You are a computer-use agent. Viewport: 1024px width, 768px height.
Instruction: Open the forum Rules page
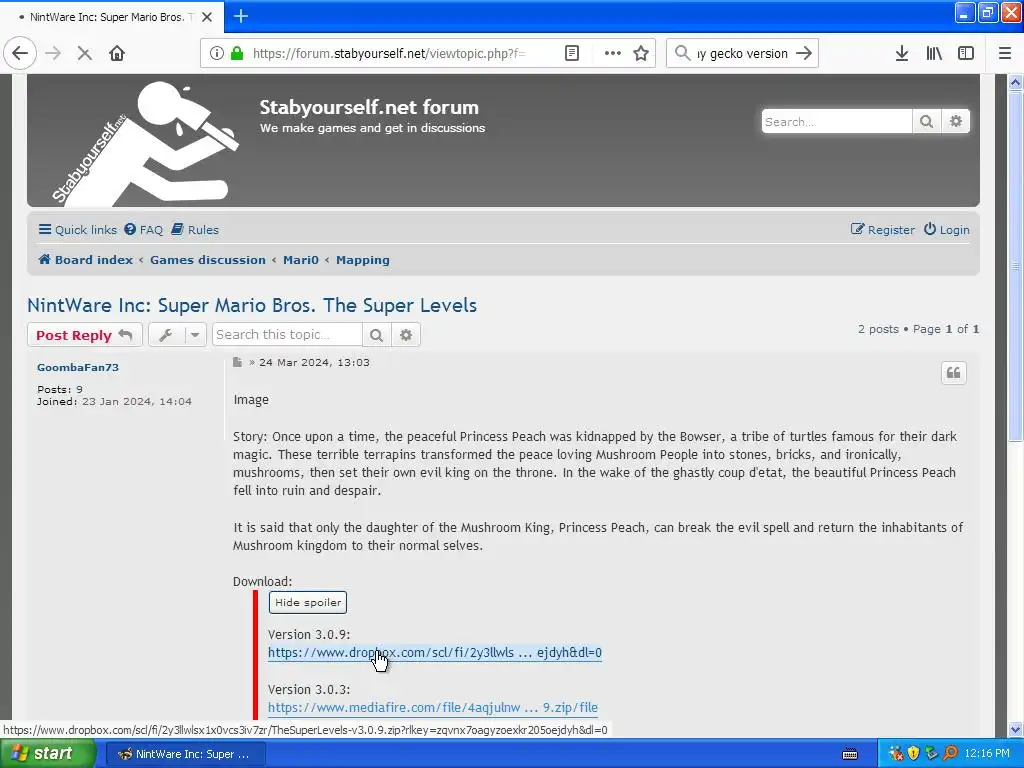pyautogui.click(x=195, y=230)
